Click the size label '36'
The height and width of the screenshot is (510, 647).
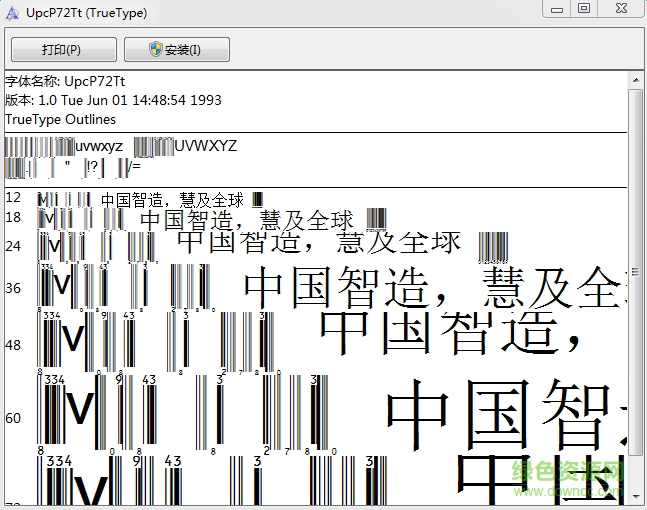tap(13, 288)
